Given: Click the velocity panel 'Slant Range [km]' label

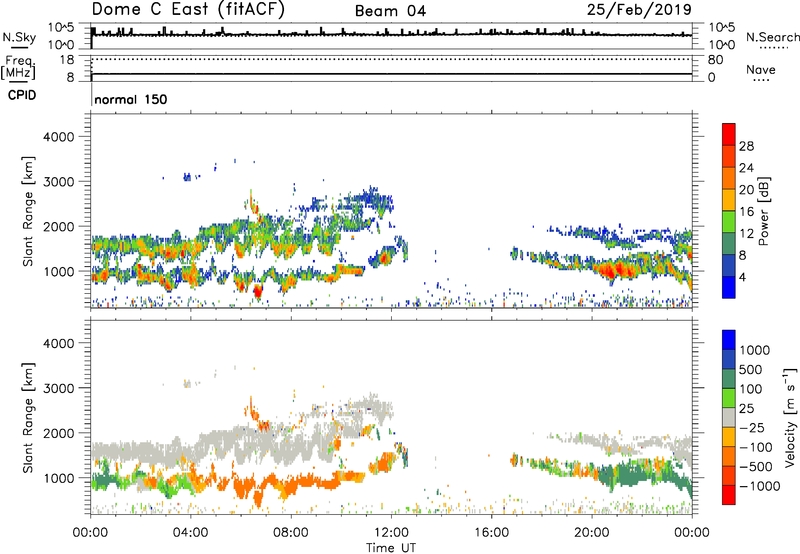Looking at the screenshot, I should coord(28,417).
